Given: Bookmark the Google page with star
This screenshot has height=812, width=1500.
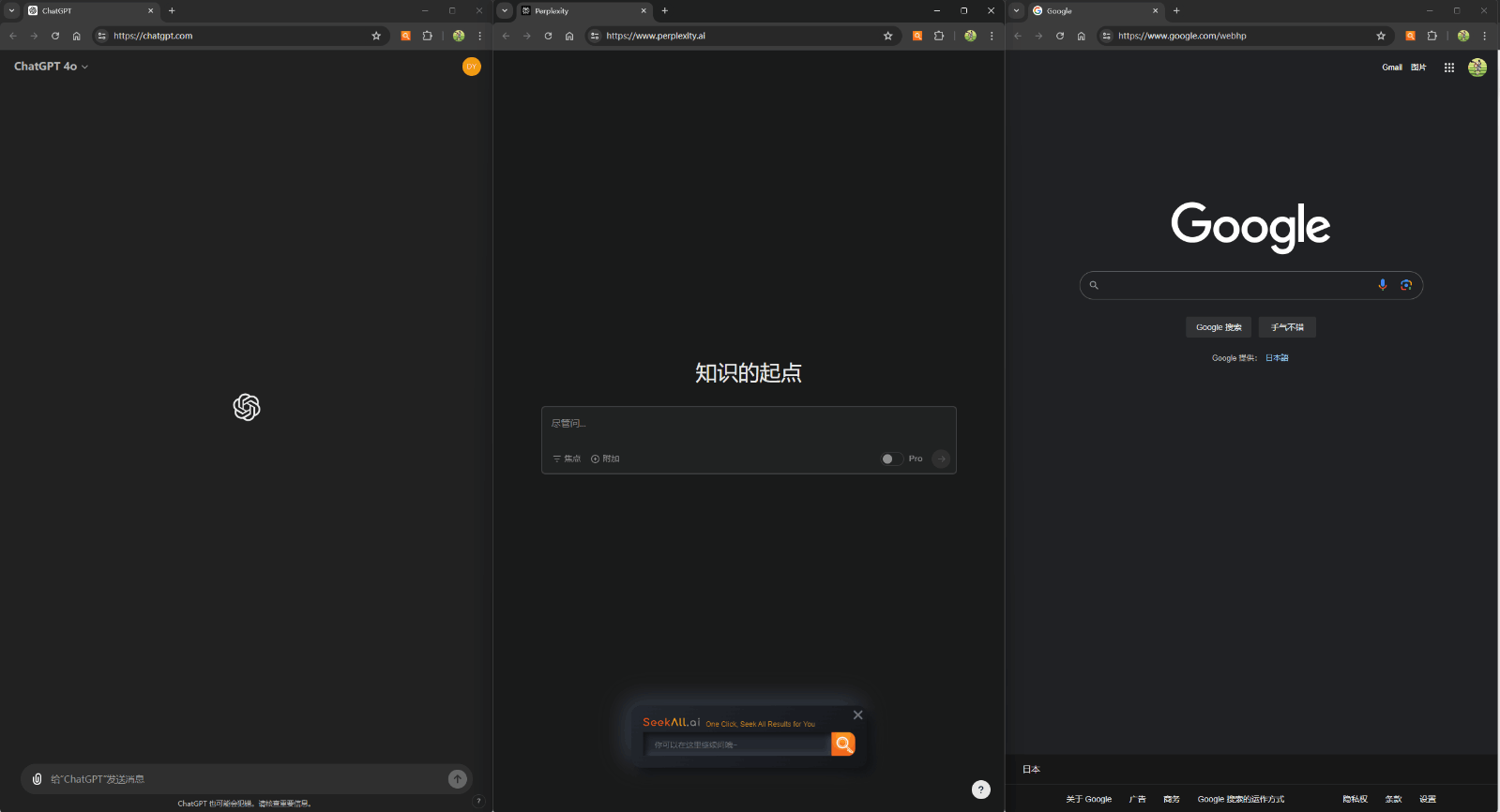Looking at the screenshot, I should [x=1381, y=36].
